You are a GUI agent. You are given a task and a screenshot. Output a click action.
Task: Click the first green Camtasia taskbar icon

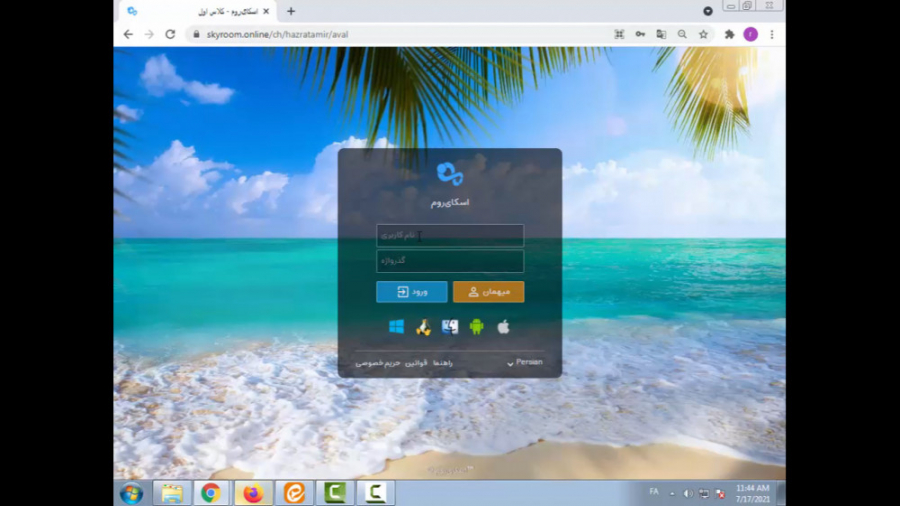tap(335, 493)
